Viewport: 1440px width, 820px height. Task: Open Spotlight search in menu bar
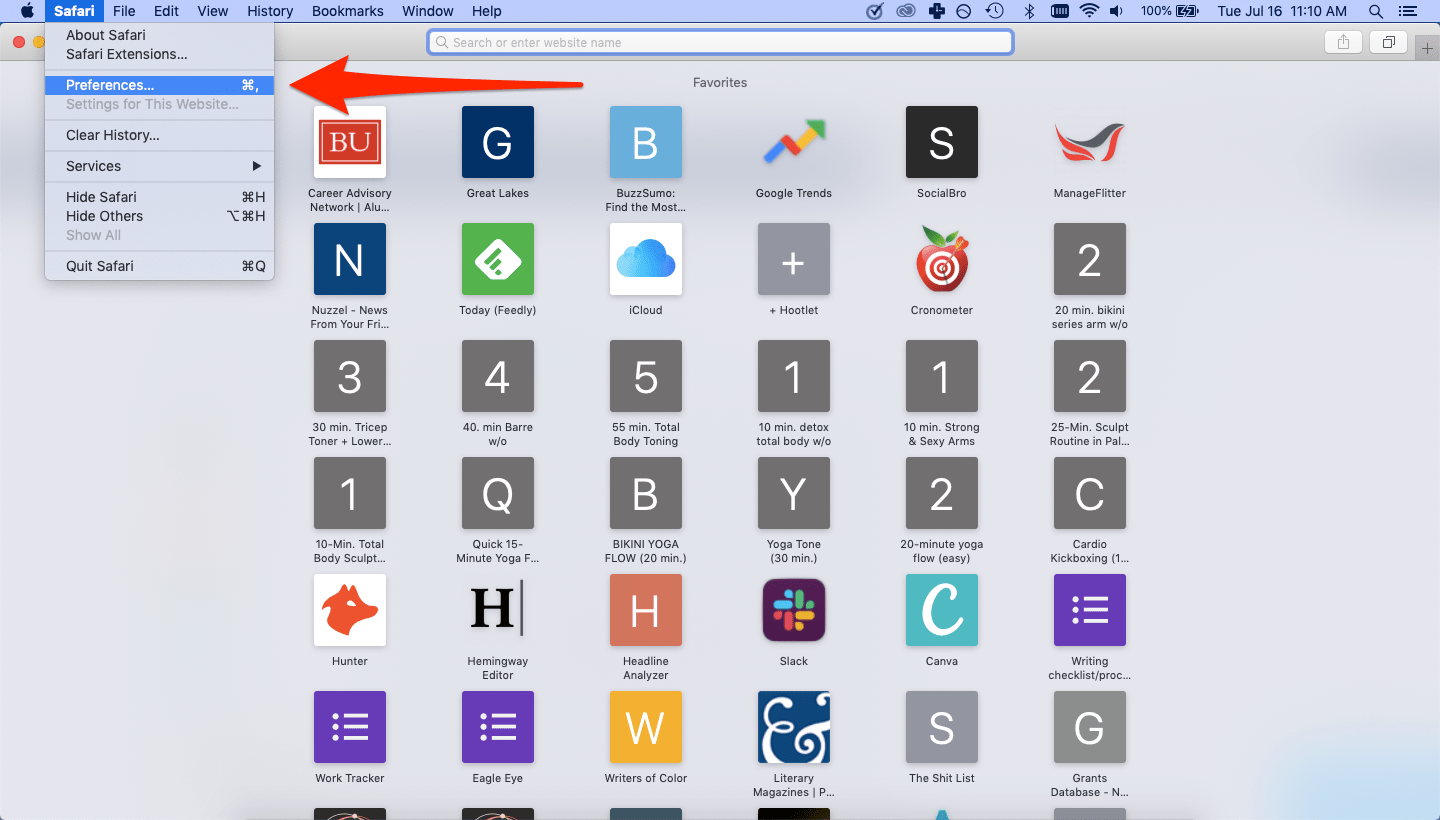tap(1376, 11)
